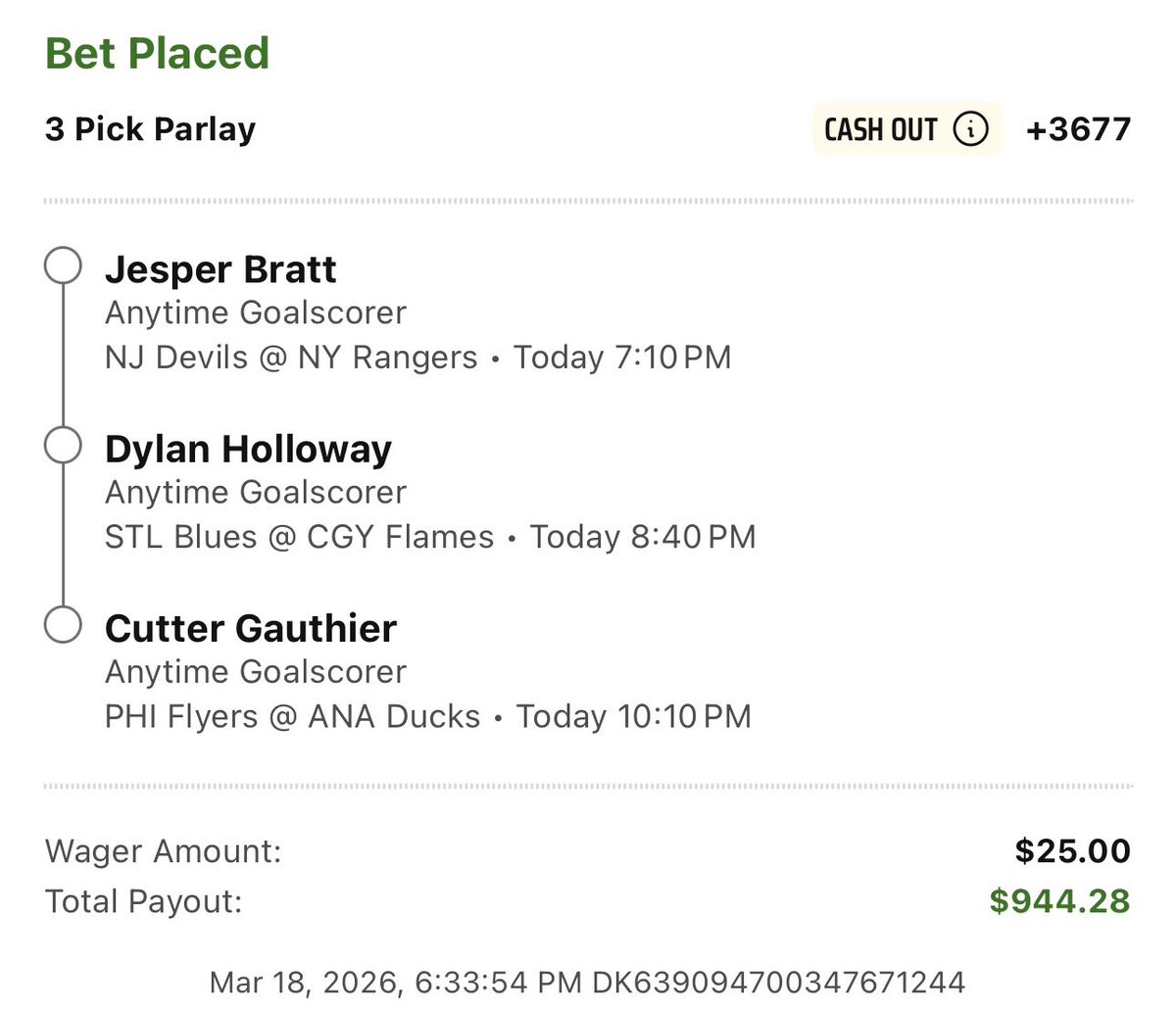Image resolution: width=1176 pixels, height=1010 pixels.
Task: Click the $25.00 wager amount
Action: click(1072, 850)
